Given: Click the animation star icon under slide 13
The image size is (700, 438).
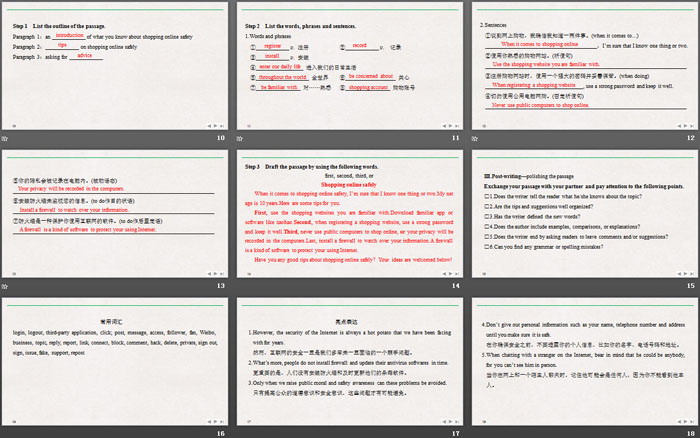Looking at the screenshot, I should point(7,286).
